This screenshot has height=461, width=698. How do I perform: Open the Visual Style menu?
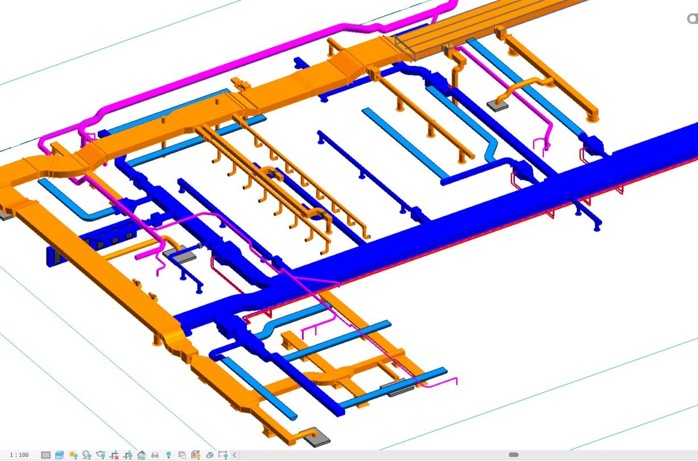point(60,455)
